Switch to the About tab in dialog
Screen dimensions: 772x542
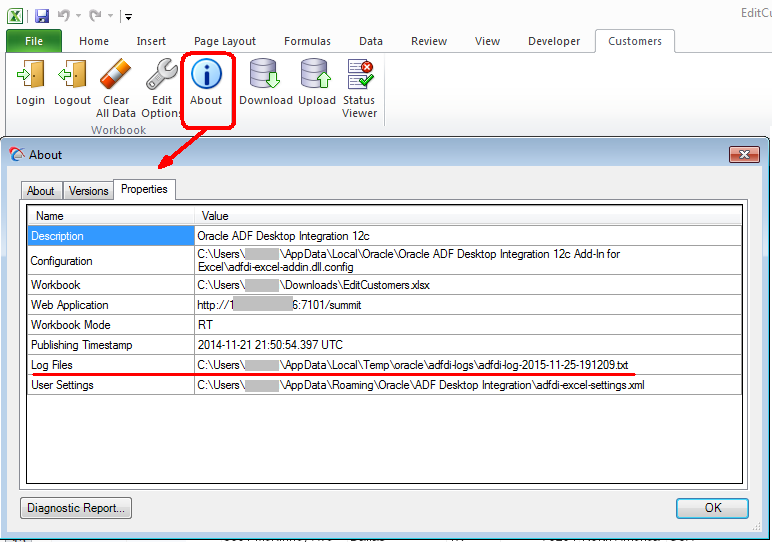tap(41, 191)
